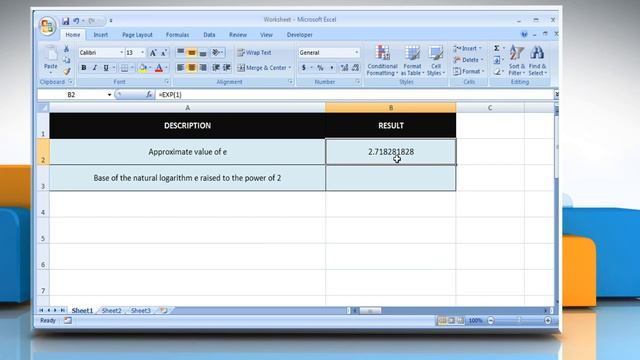640x360 pixels.
Task: Increase decimal places
Action: pos(344,68)
